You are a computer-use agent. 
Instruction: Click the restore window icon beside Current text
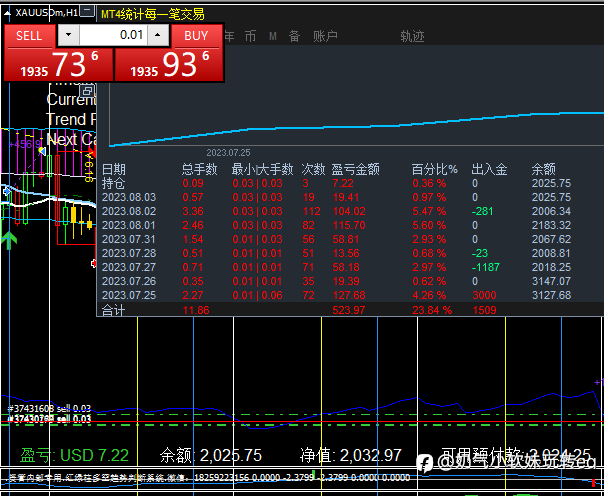87,91
